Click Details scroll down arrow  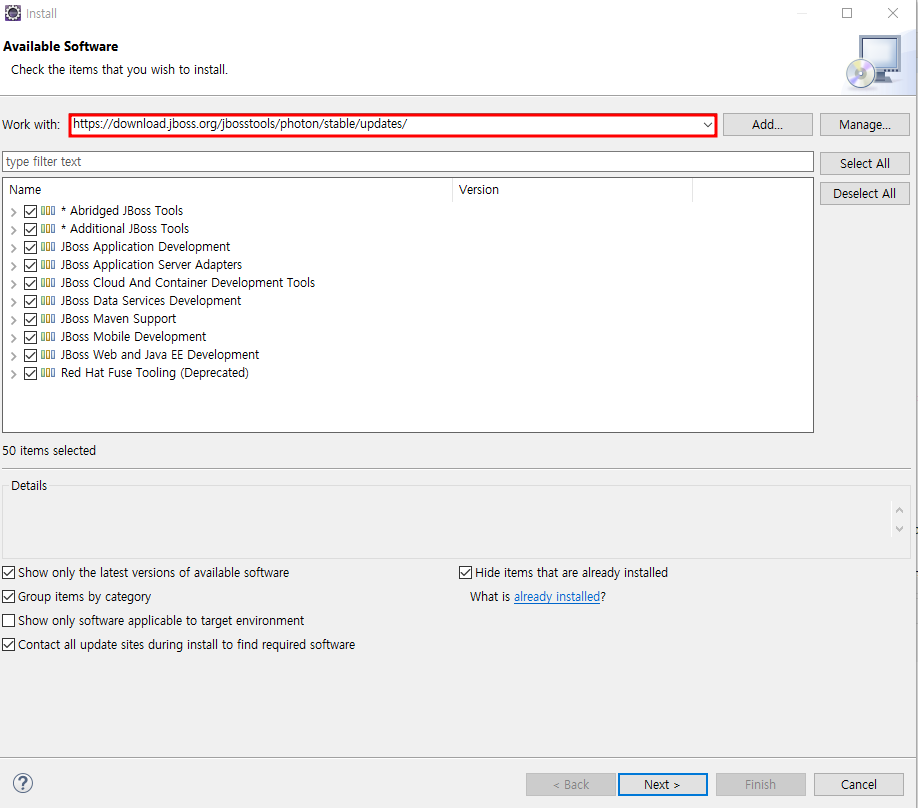pyautogui.click(x=899, y=529)
